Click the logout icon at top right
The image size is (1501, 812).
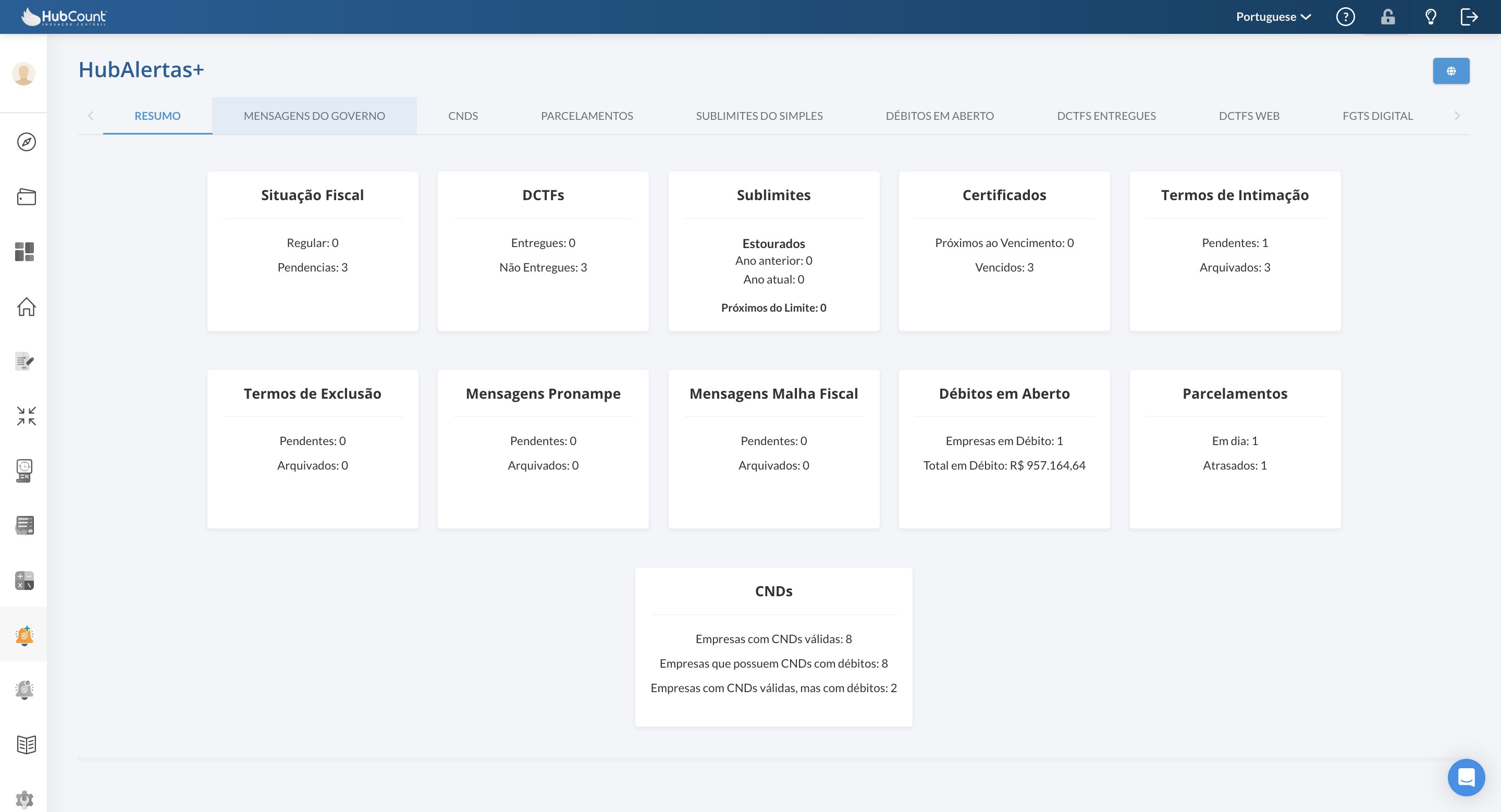[x=1469, y=17]
